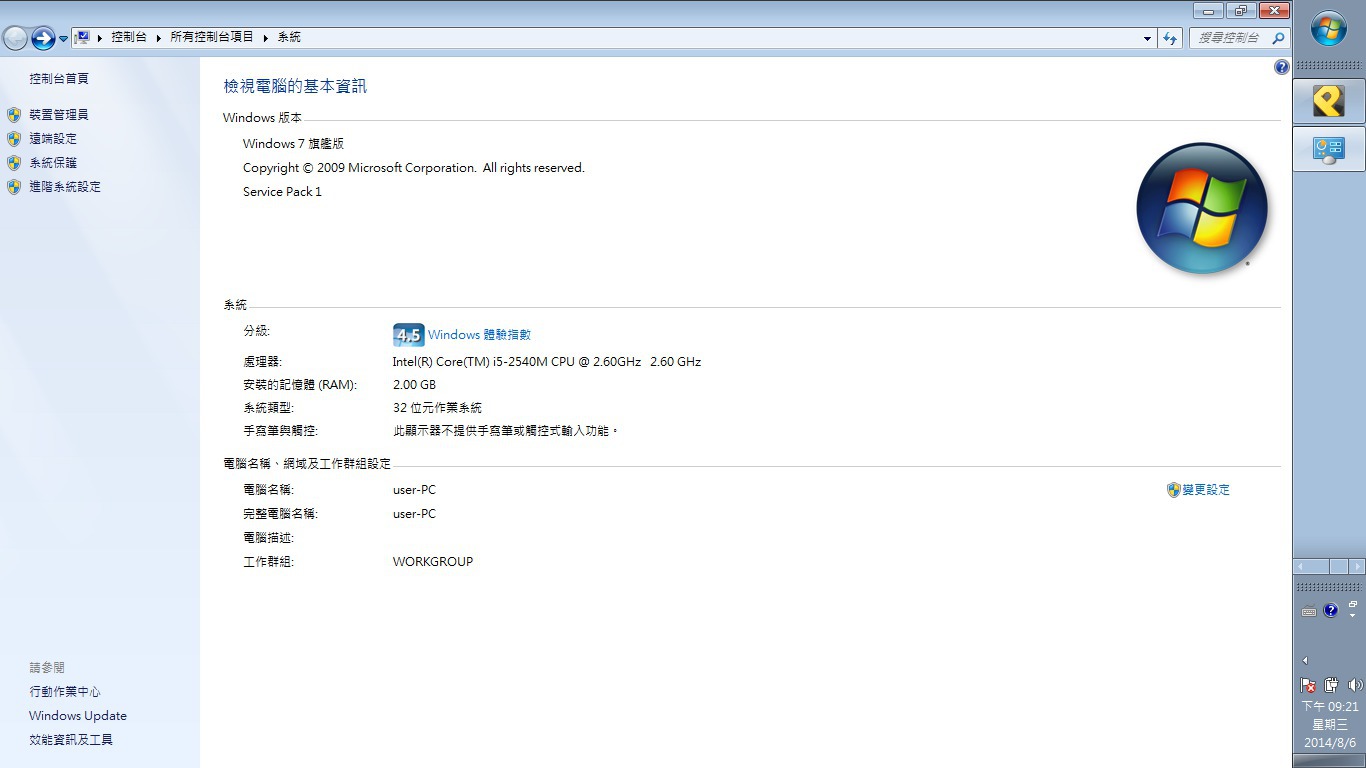Open the keyboard input method icon

(x=1309, y=611)
